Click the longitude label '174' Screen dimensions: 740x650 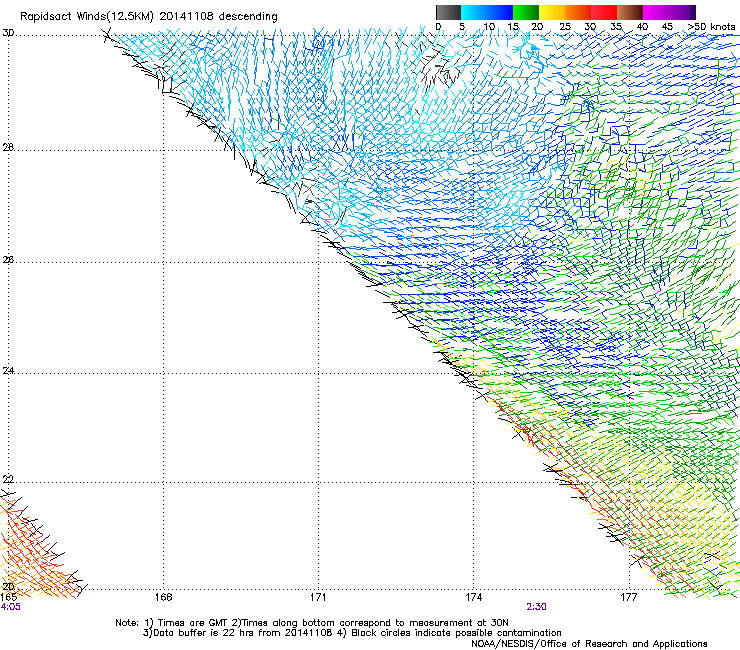coord(473,597)
